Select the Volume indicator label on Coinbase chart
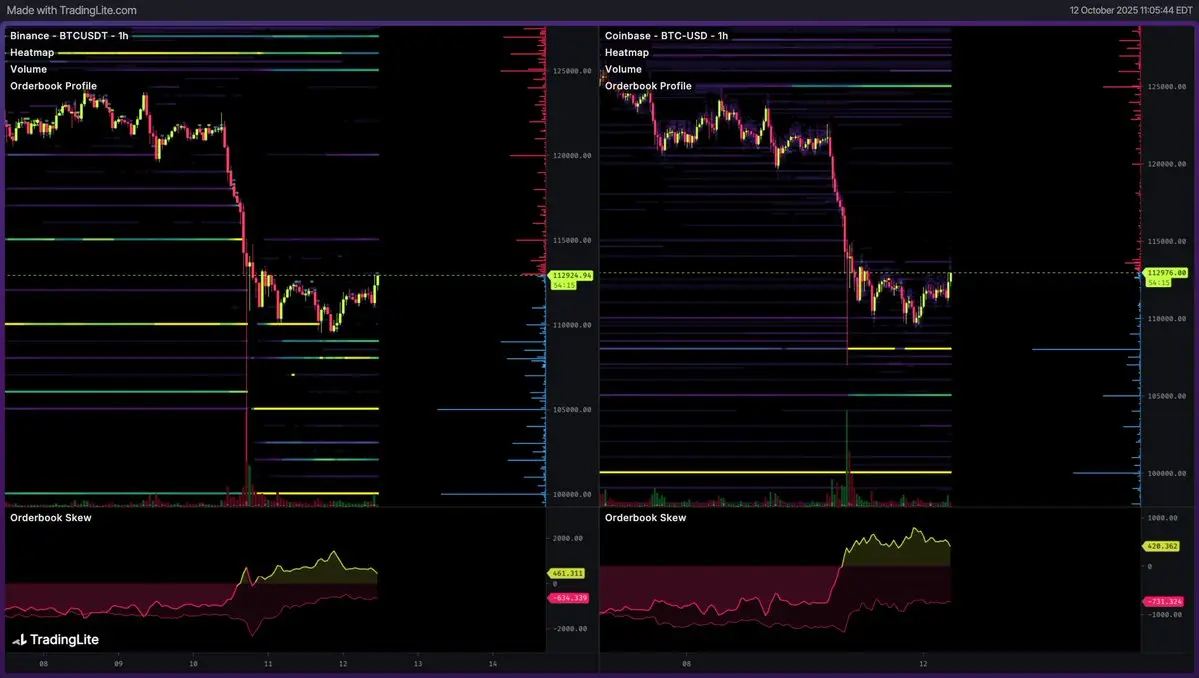The width and height of the screenshot is (1199, 678). click(x=623, y=70)
